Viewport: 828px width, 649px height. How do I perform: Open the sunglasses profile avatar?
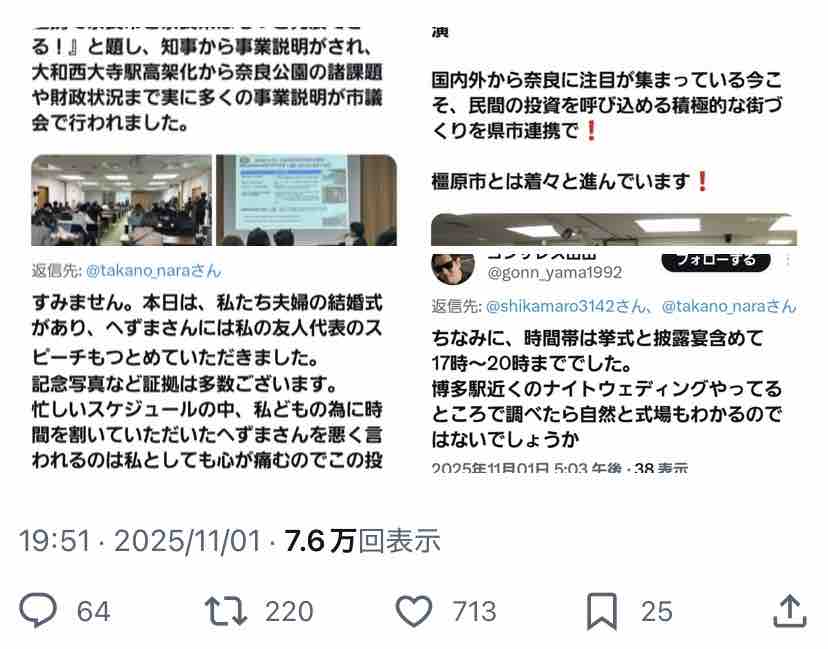453,268
